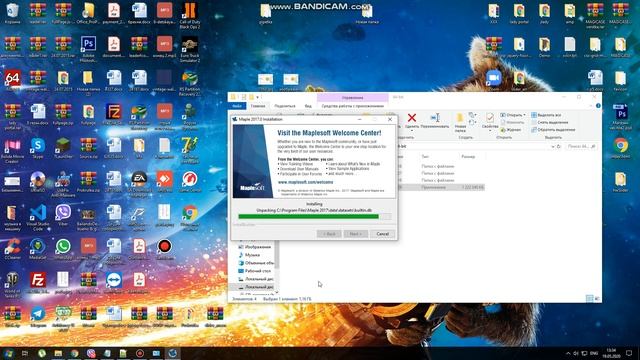
Task: Open Telegram desktop shortcut
Action: click(x=38, y=317)
